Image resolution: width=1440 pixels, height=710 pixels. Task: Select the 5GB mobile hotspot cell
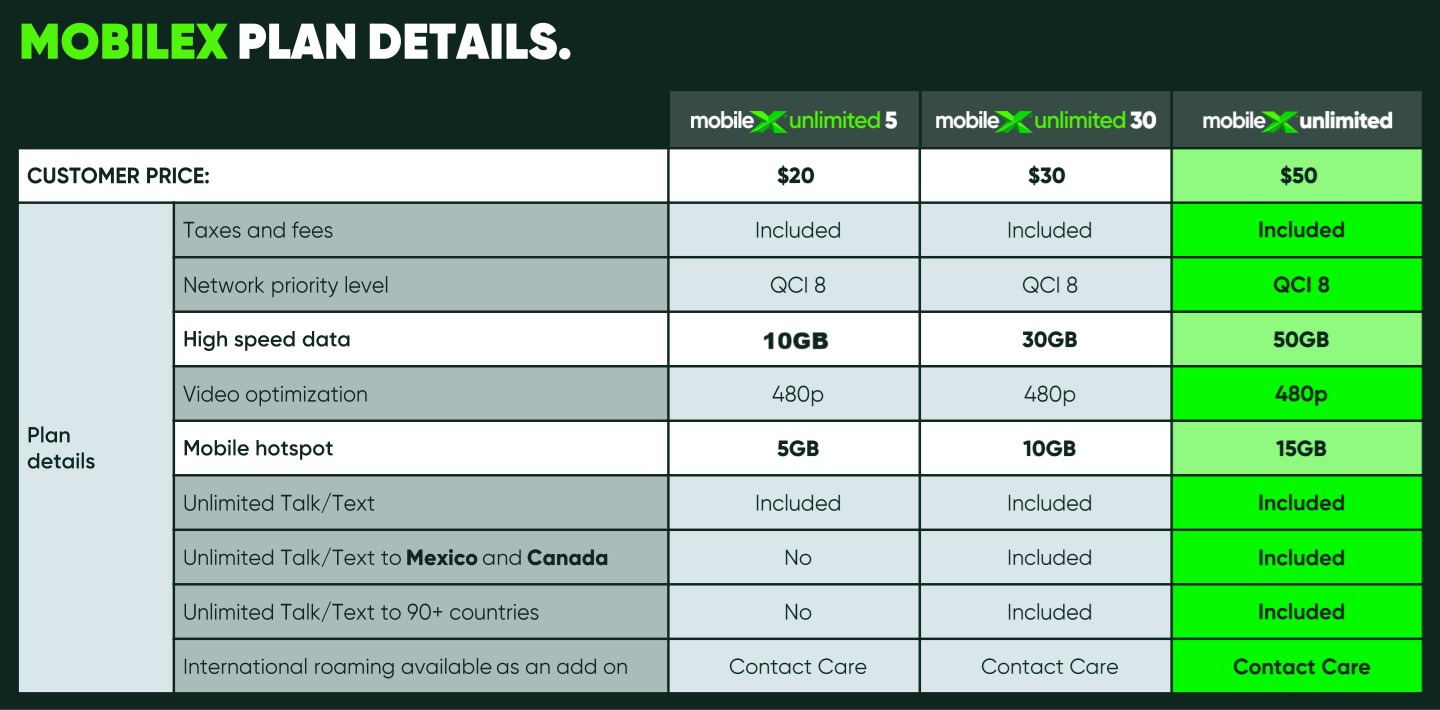[797, 449]
